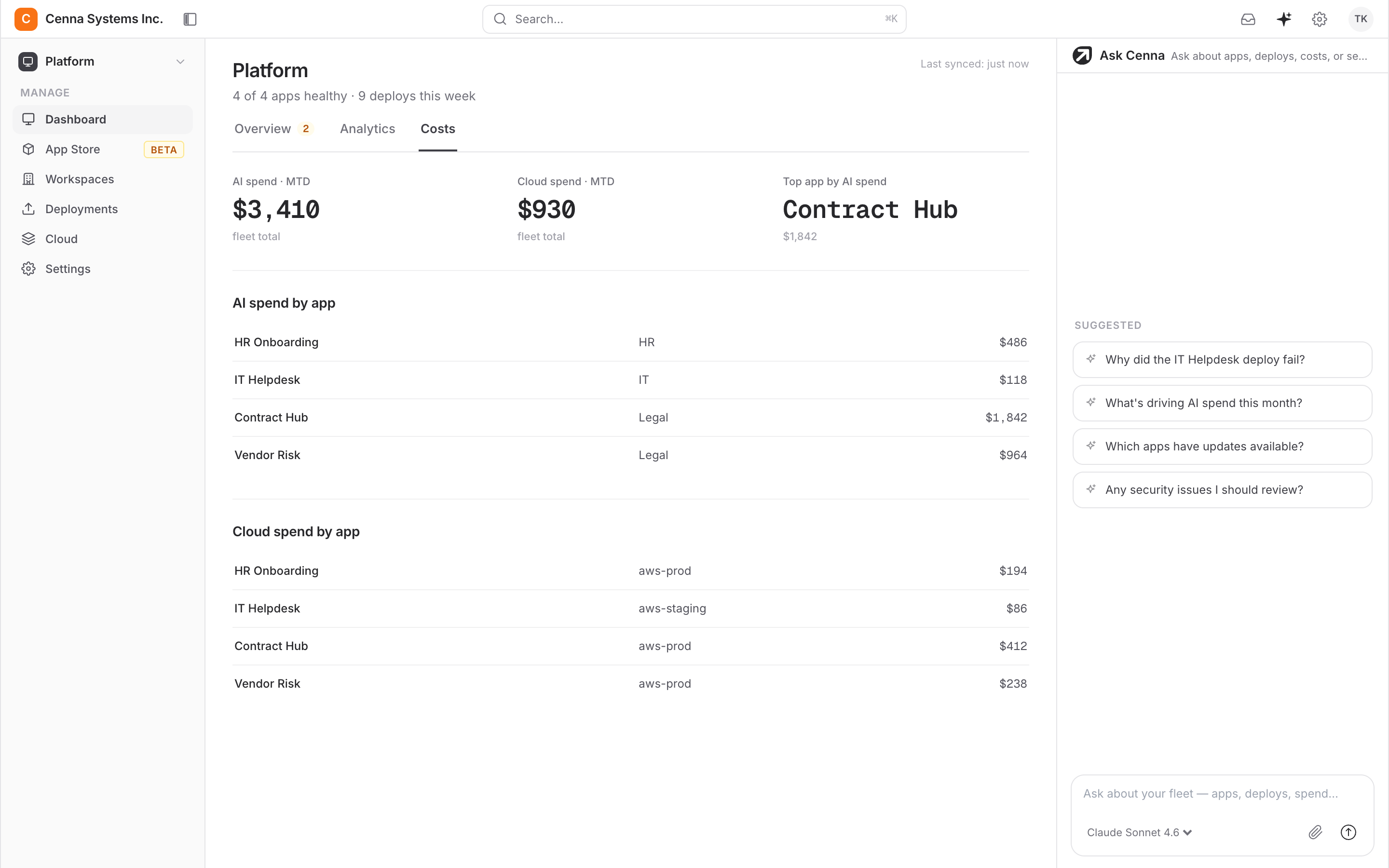This screenshot has width=1389, height=868.
Task: Open Settings in the sidebar
Action: coord(103,269)
